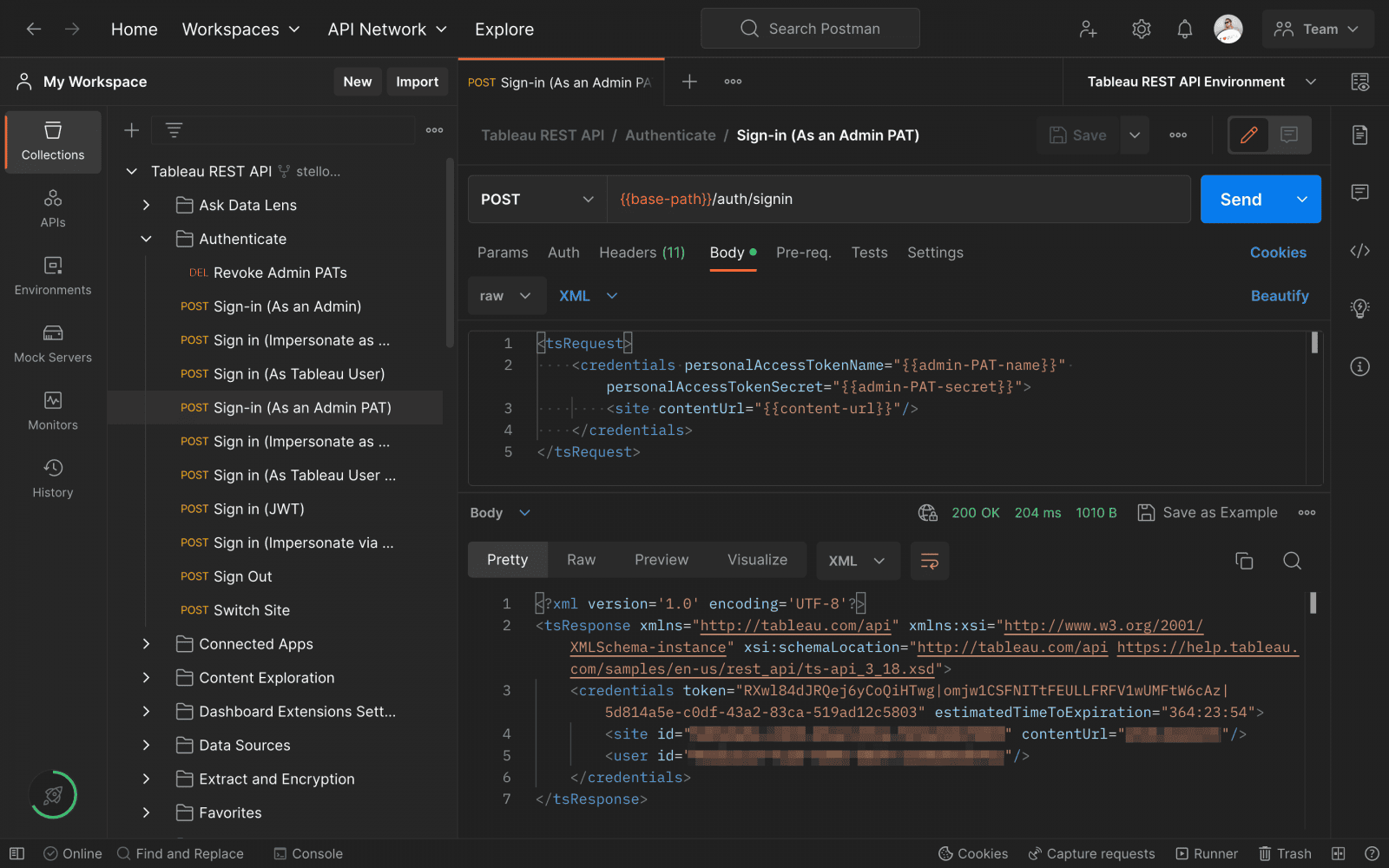Beautify the request body

coord(1280,296)
